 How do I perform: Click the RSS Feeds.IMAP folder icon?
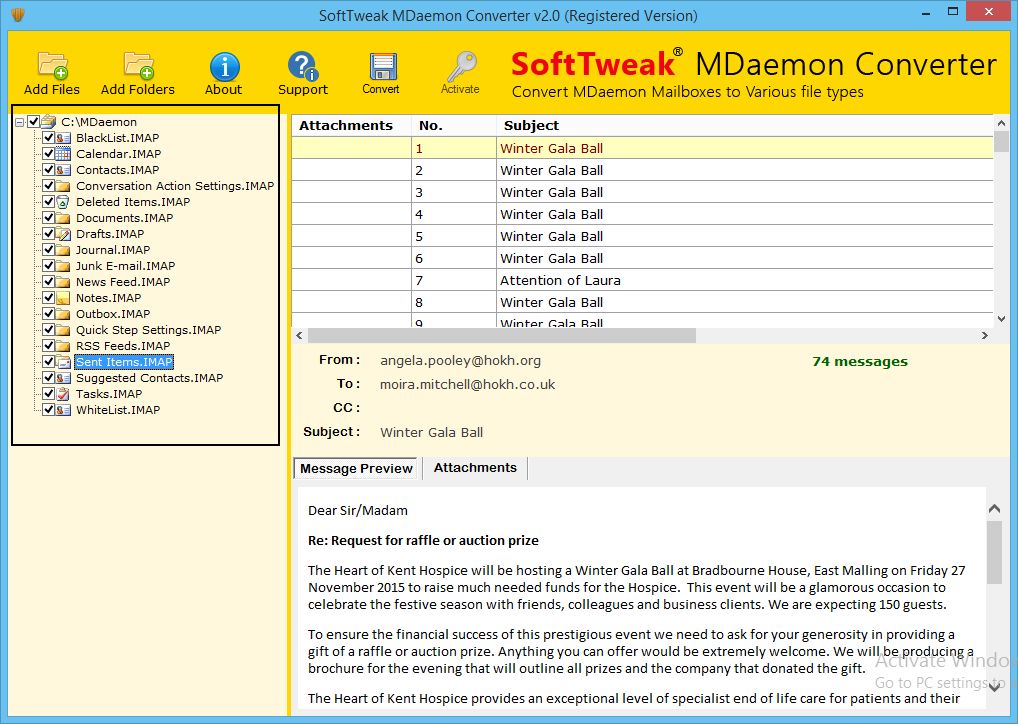63,346
